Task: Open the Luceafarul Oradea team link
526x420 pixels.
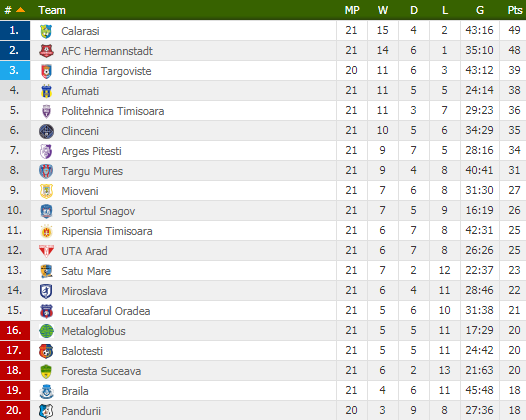Action: point(106,311)
